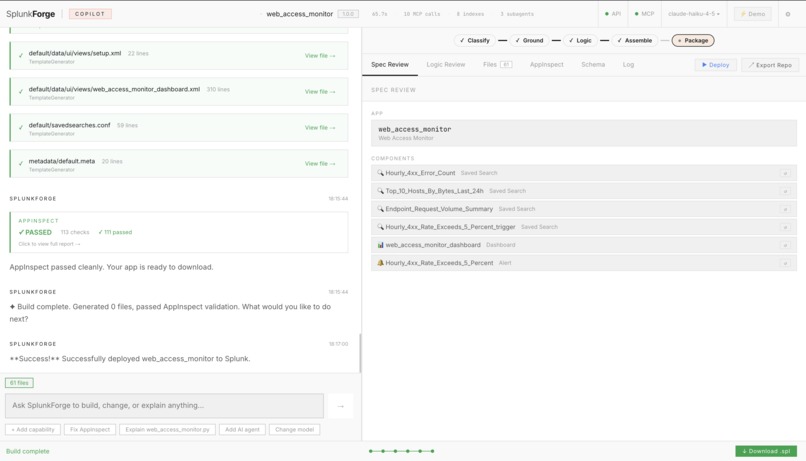This screenshot has height=461, width=806.
Task: Switch to the Spec Review tab
Action: [390, 65]
